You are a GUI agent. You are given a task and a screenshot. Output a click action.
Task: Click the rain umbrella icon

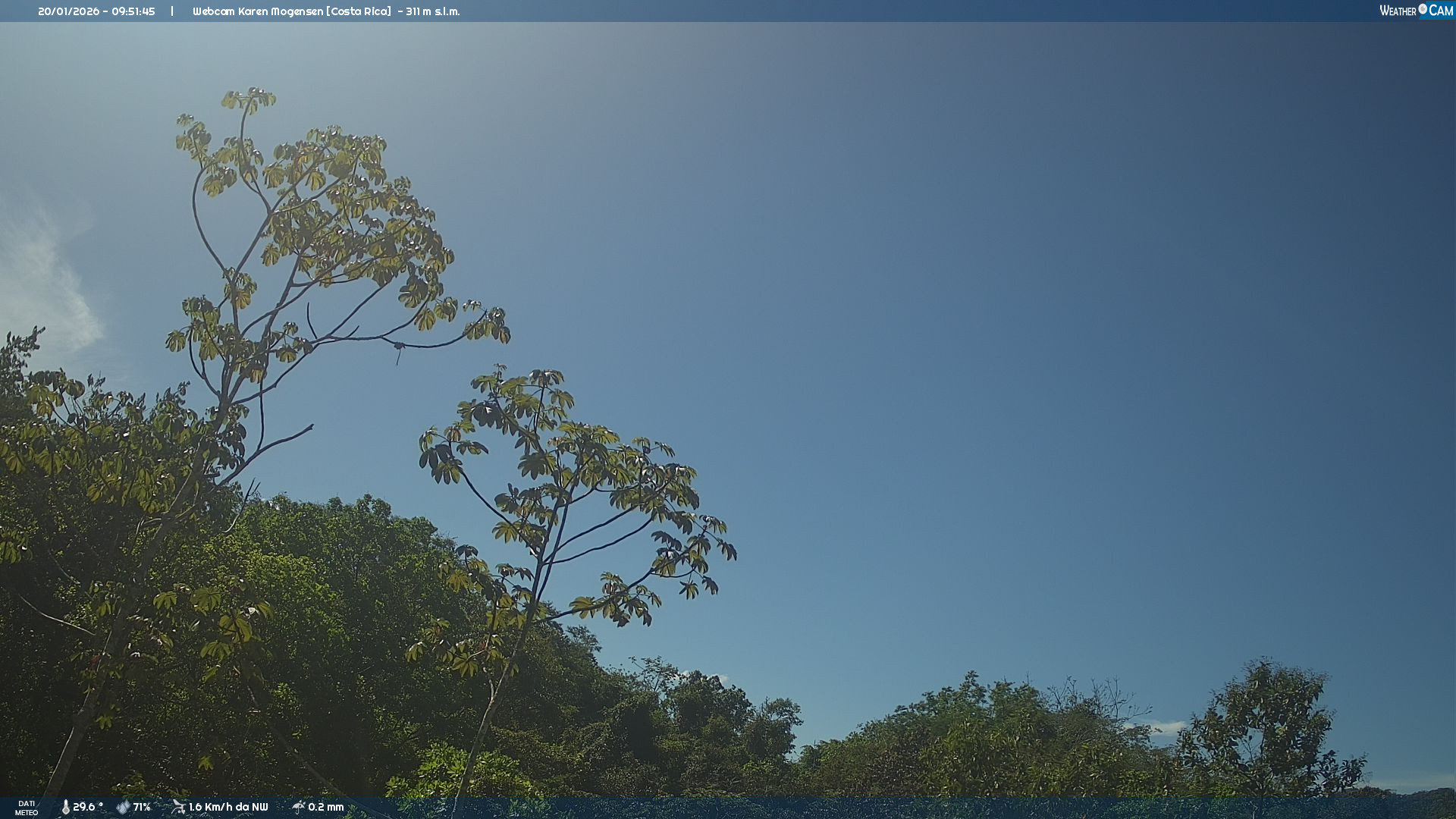298,807
